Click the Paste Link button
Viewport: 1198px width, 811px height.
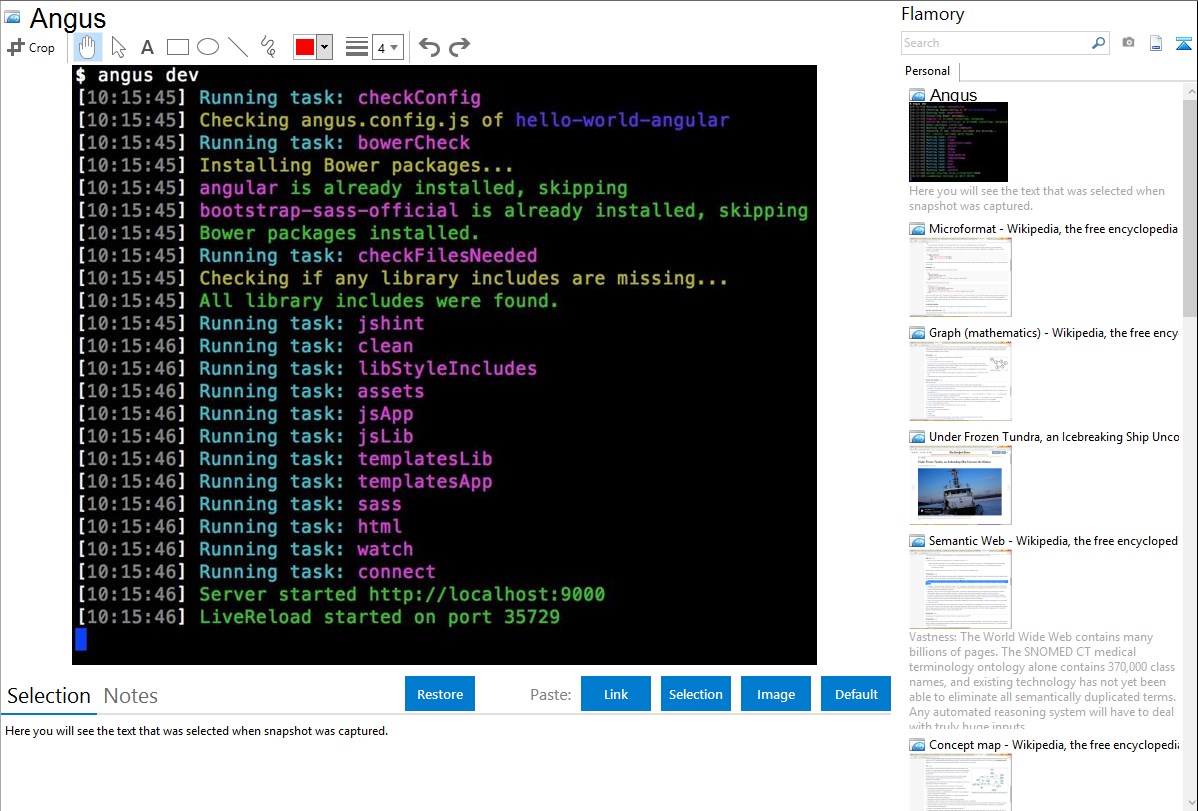pos(616,694)
